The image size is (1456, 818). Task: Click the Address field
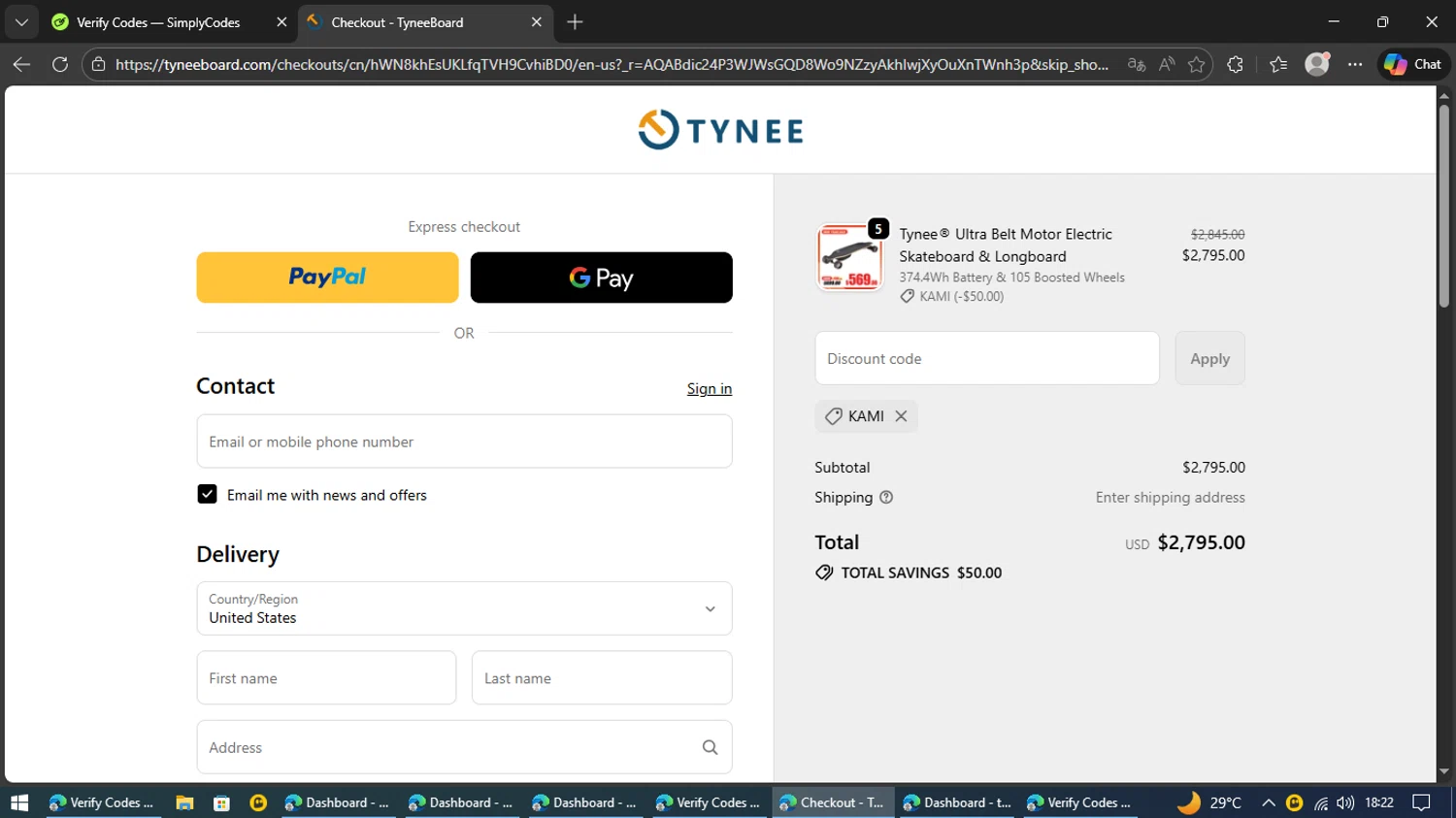464,747
